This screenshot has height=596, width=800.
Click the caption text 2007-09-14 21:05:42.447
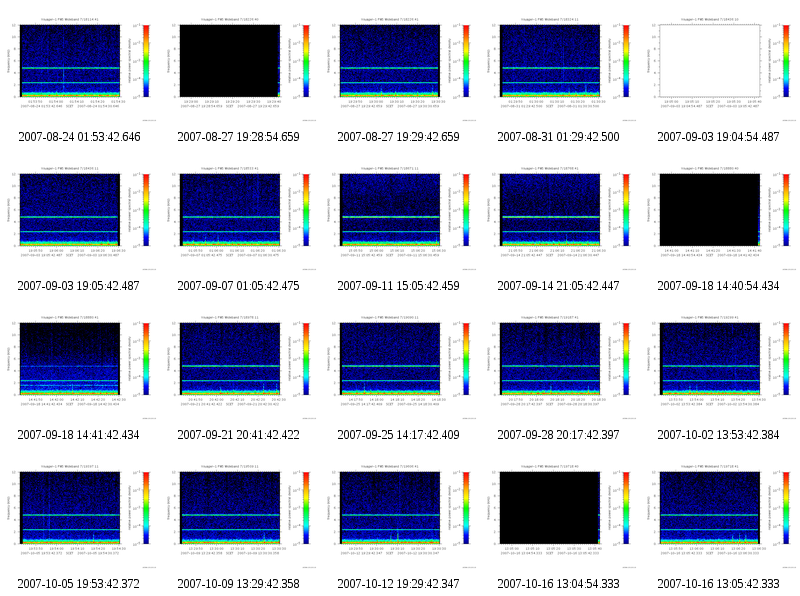click(558, 286)
